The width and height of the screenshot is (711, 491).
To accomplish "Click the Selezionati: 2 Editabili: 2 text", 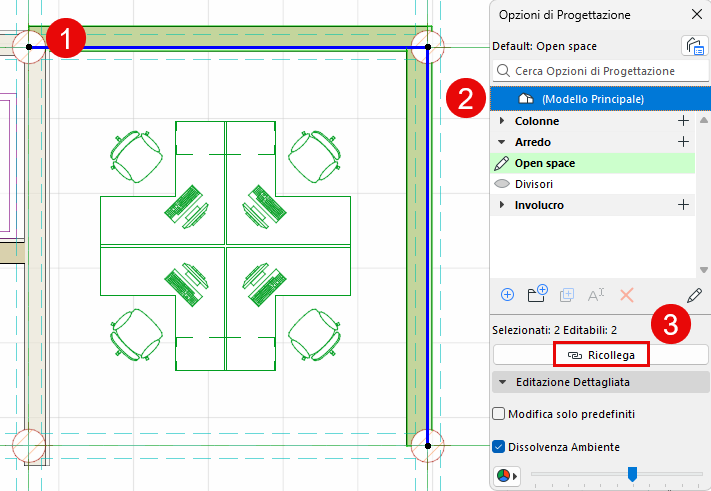I will [554, 330].
